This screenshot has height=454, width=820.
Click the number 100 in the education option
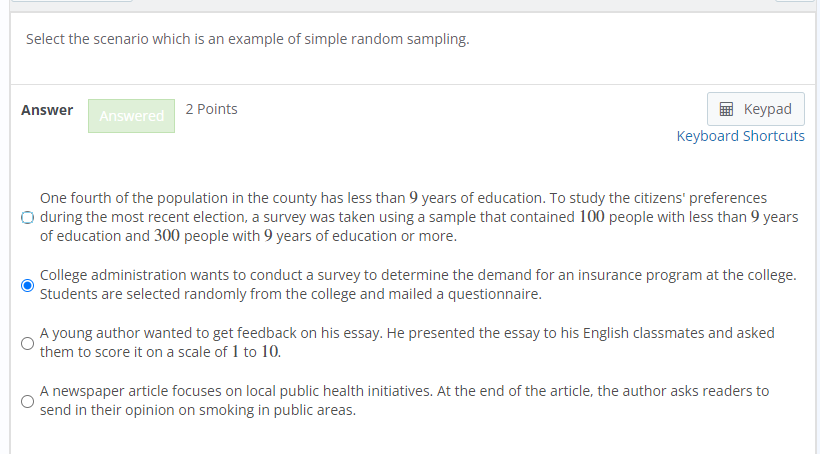pos(592,217)
